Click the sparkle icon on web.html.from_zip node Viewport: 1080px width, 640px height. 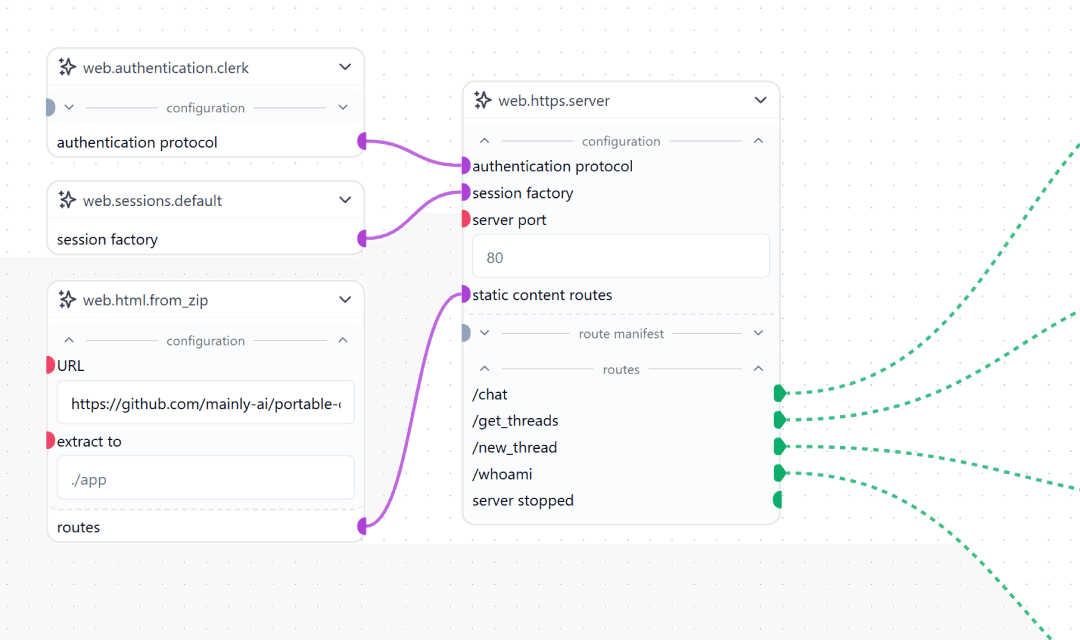coord(67,300)
